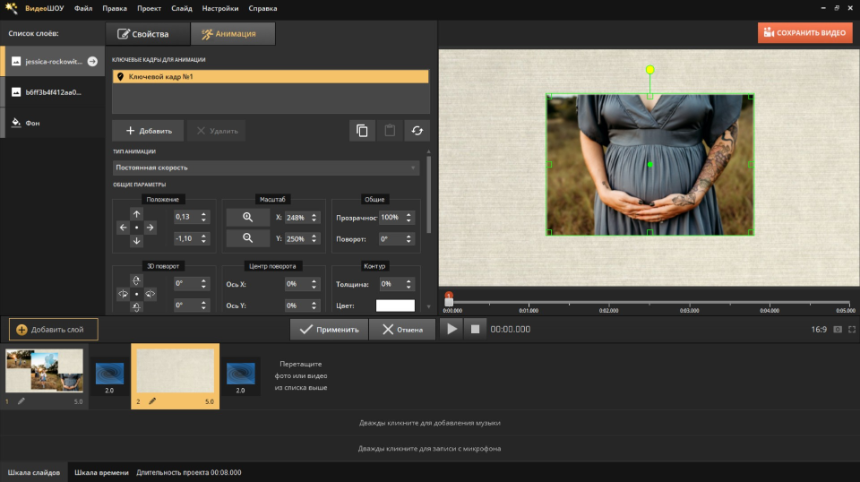Open the Файл menu
The width and height of the screenshot is (860, 482).
pos(83,8)
